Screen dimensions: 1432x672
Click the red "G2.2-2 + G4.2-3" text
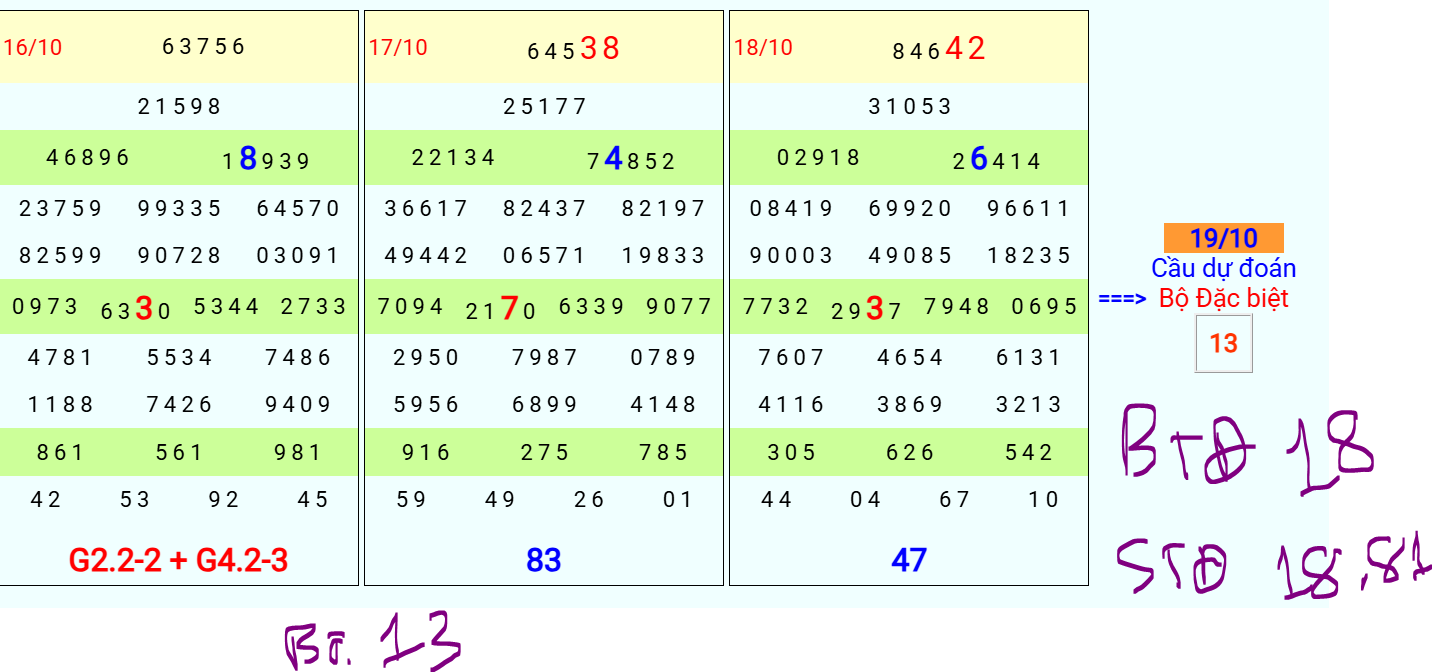(x=178, y=560)
